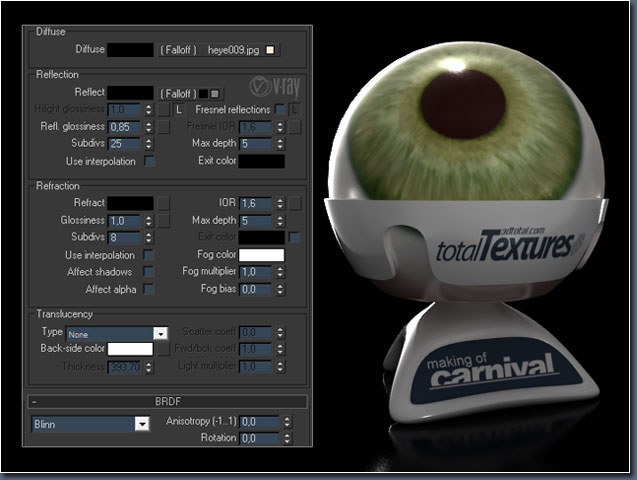
Task: Adjust the Anisotropy spinner arrows
Action: [287, 422]
